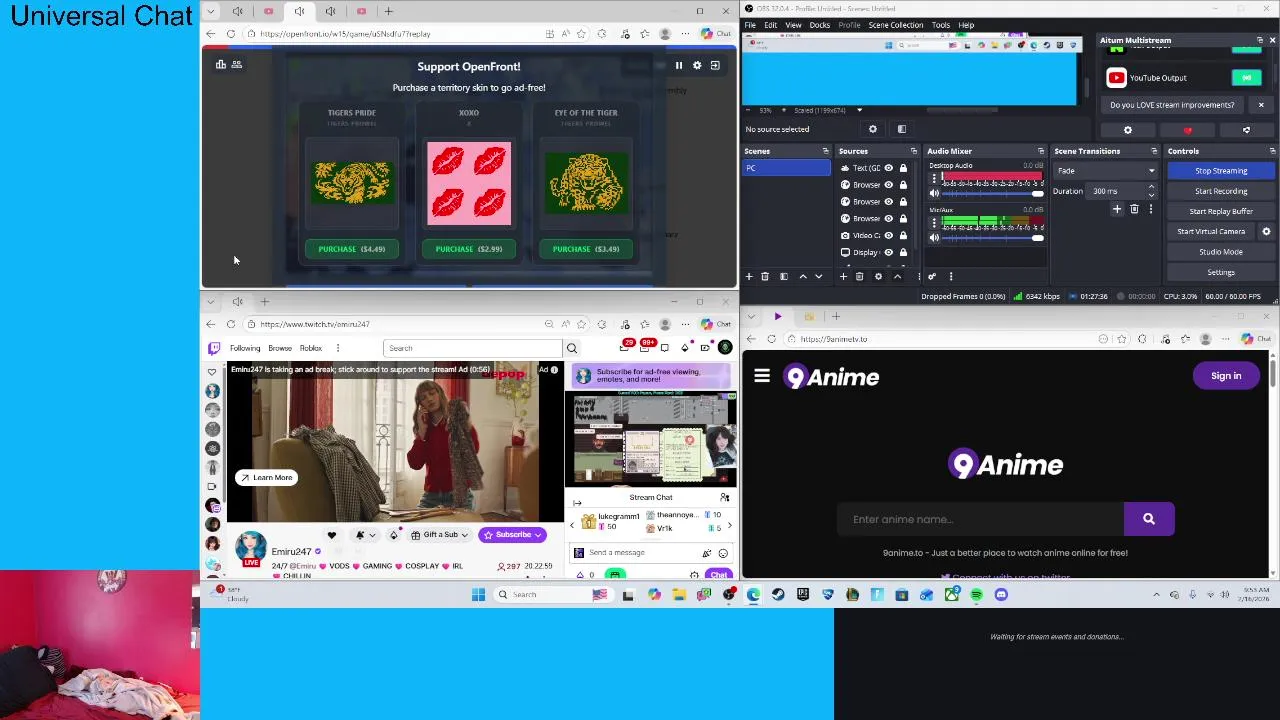This screenshot has width=1280, height=720.
Task: Open the OBS Scene Collection menu
Action: (x=896, y=25)
